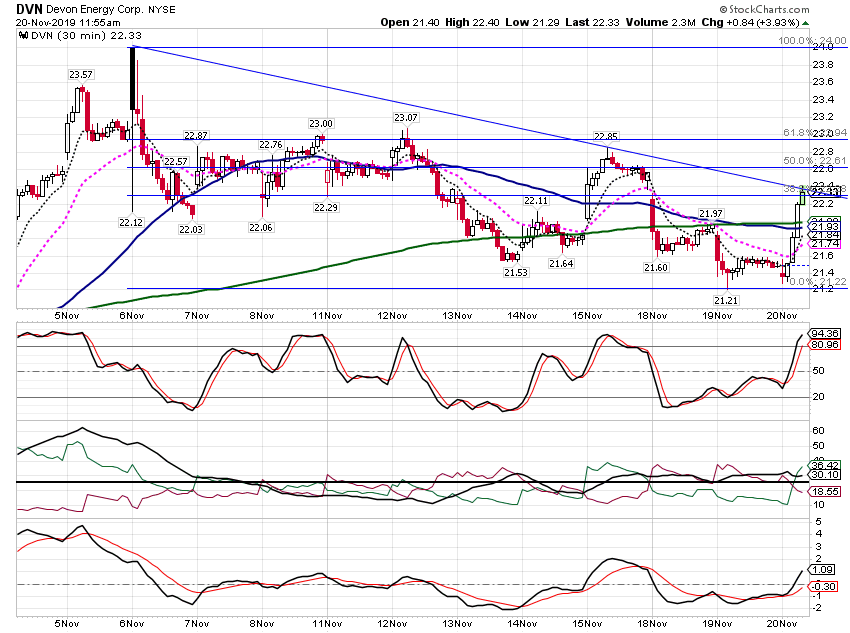Select the 21.60 low label
The width and height of the screenshot is (850, 633).
(x=656, y=267)
